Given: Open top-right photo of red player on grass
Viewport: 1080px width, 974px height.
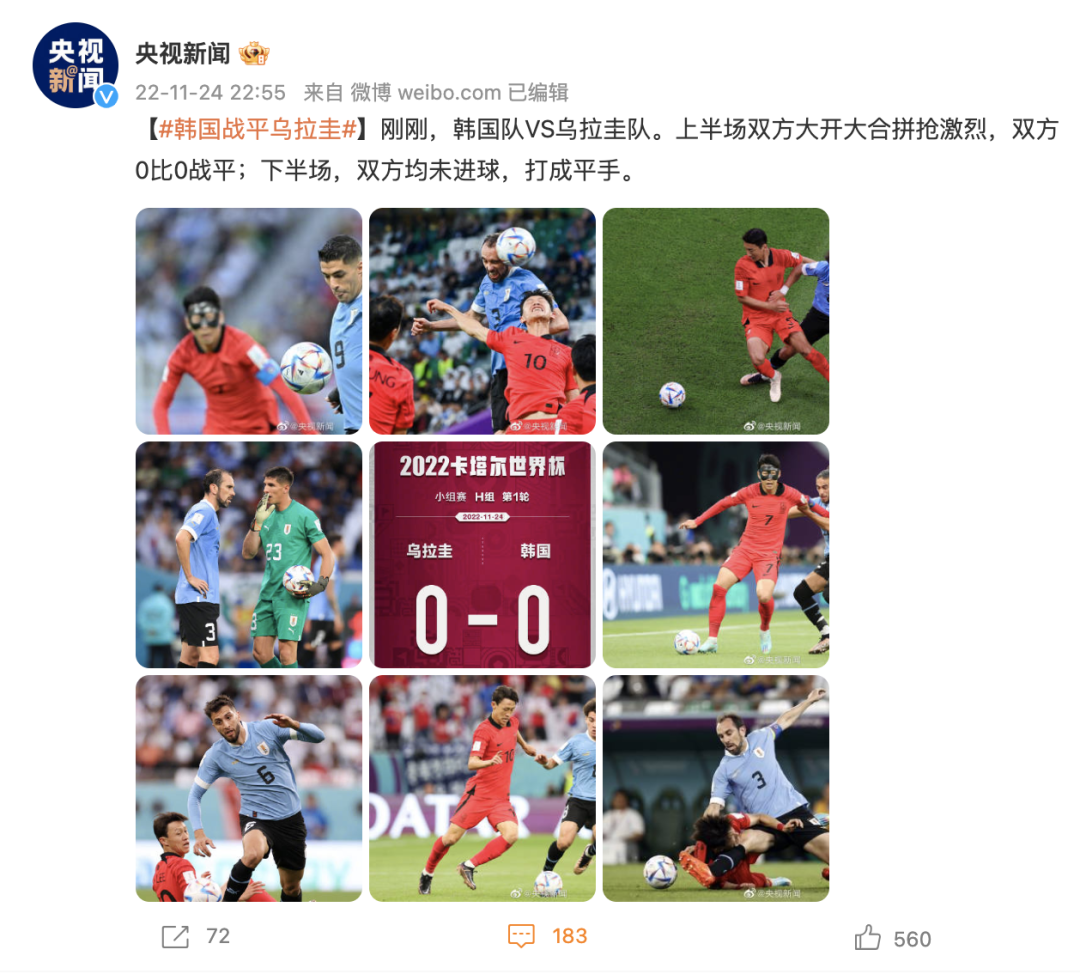Looking at the screenshot, I should coord(716,321).
